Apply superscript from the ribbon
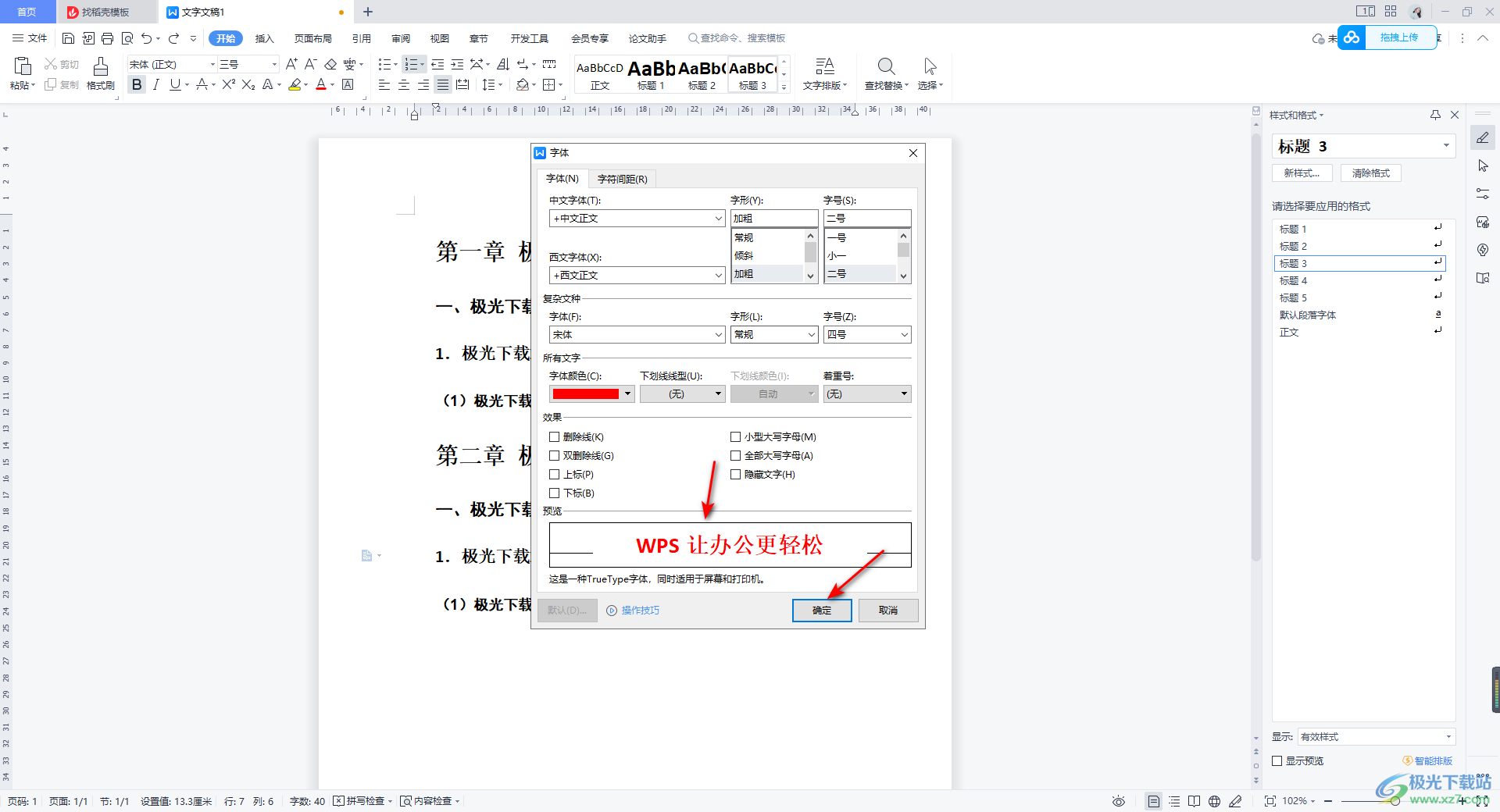This screenshot has width=1500, height=812. (x=228, y=84)
